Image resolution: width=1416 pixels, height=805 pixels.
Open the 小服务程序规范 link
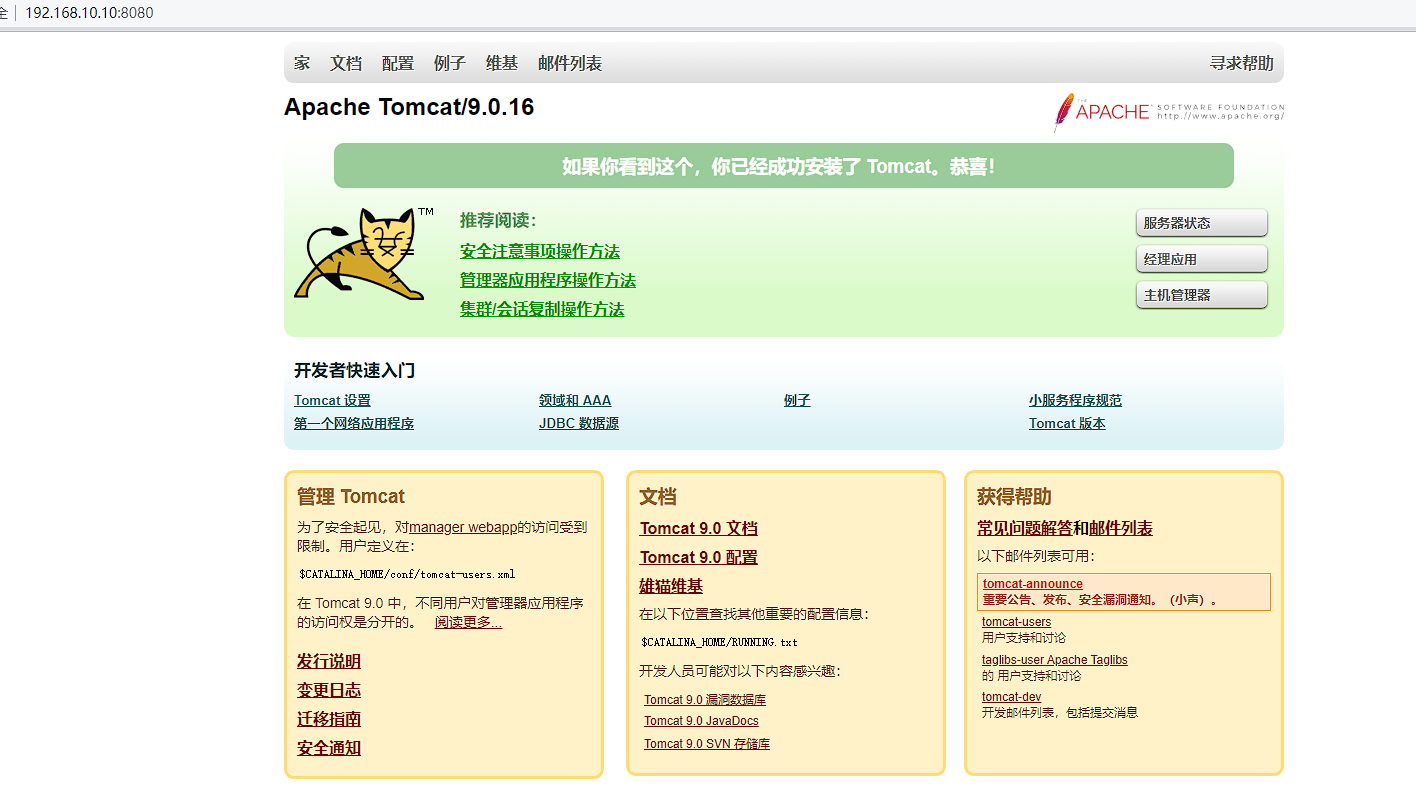pyautogui.click(x=1075, y=400)
